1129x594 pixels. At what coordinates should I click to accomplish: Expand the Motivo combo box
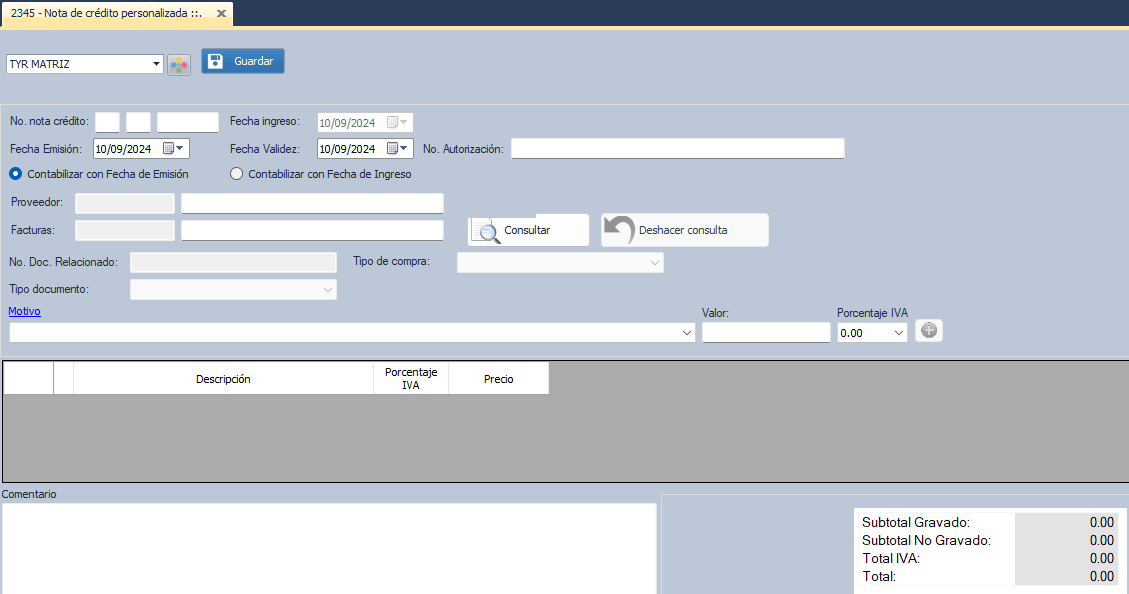[687, 332]
